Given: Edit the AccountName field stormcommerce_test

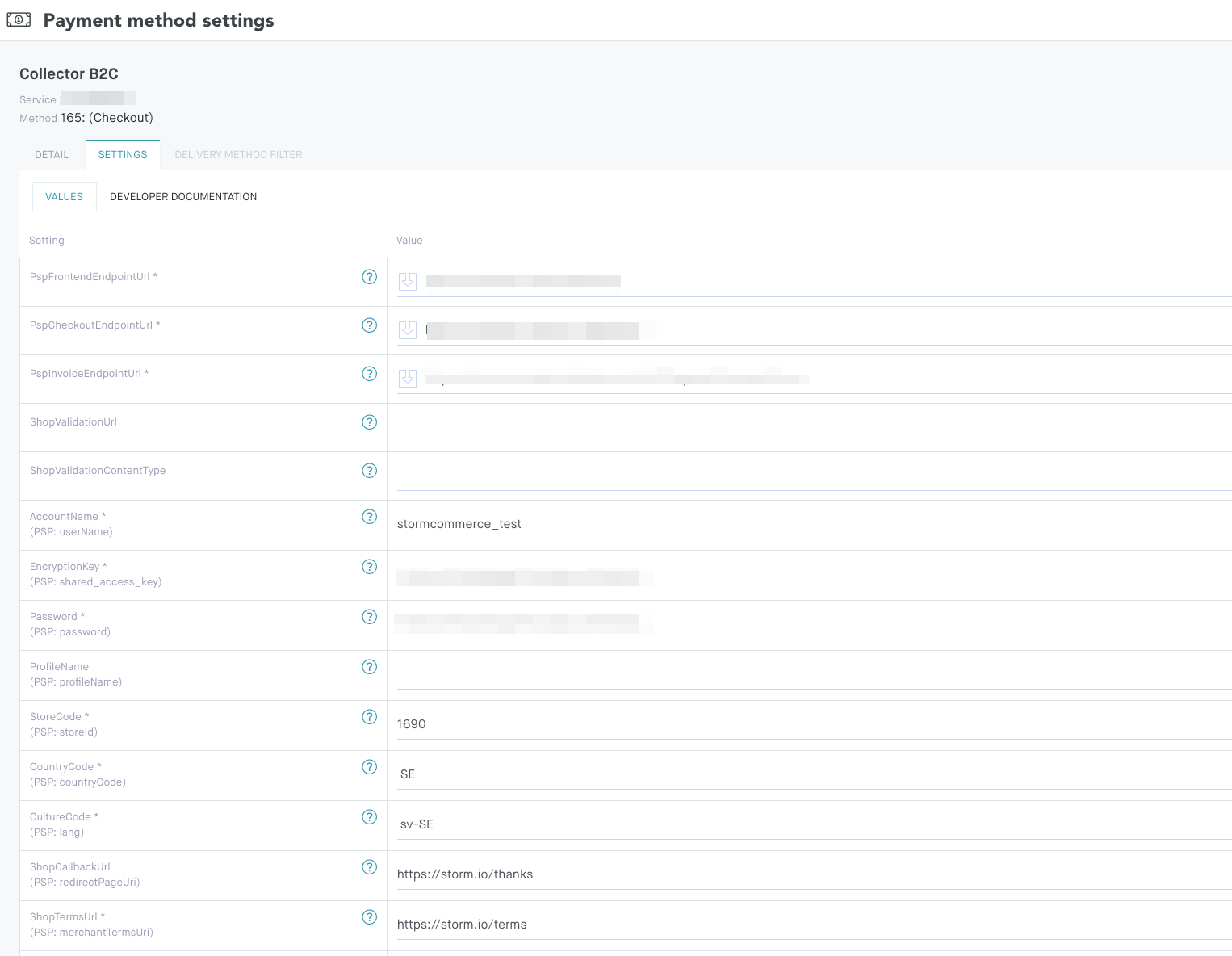Looking at the screenshot, I should coord(814,524).
